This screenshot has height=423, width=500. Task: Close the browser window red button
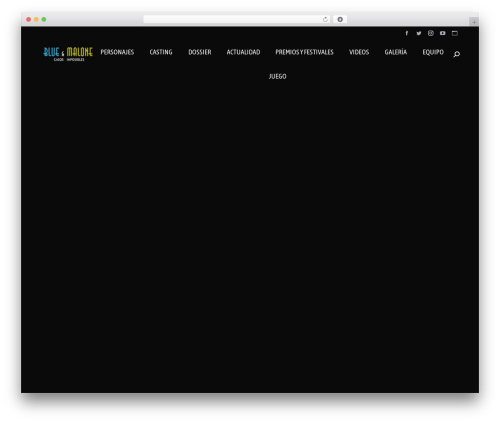29,19
